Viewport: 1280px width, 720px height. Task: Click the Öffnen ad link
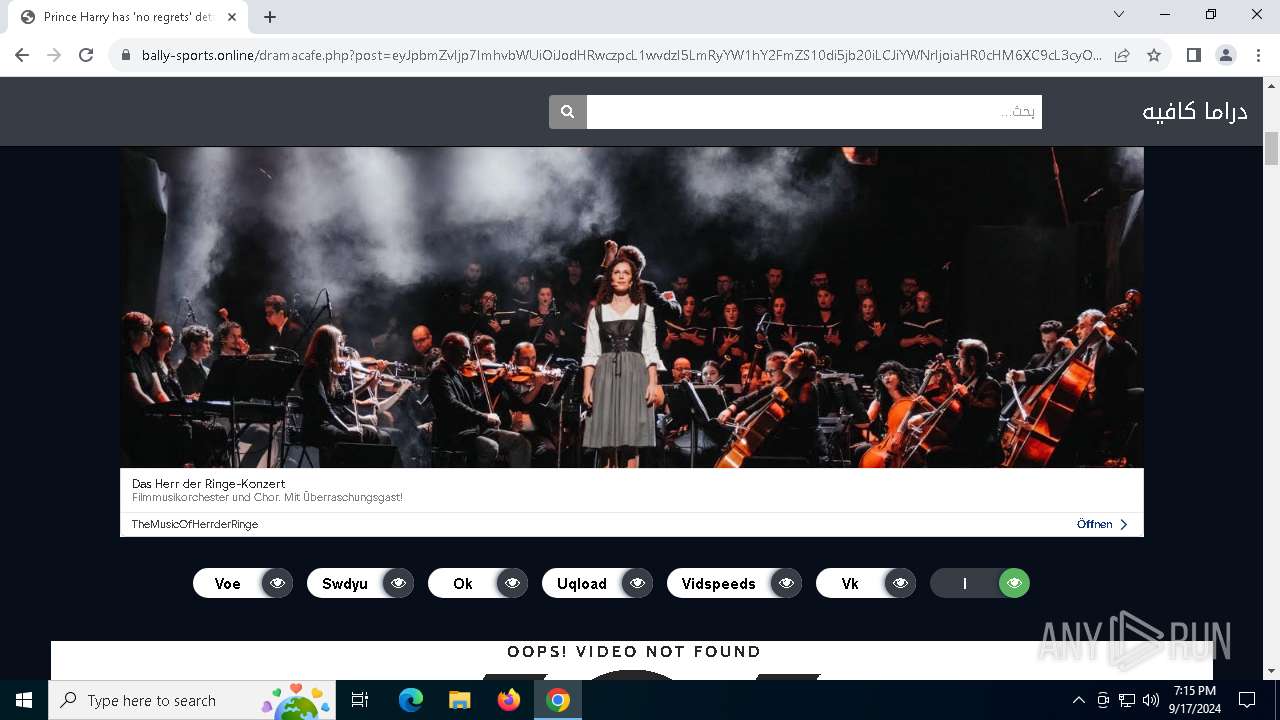coord(1102,524)
